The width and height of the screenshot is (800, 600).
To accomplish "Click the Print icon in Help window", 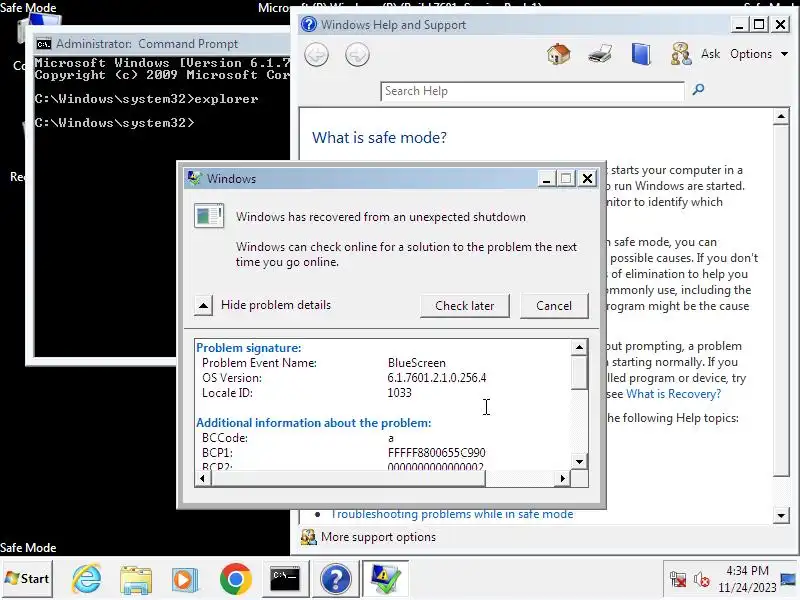I will (x=600, y=54).
